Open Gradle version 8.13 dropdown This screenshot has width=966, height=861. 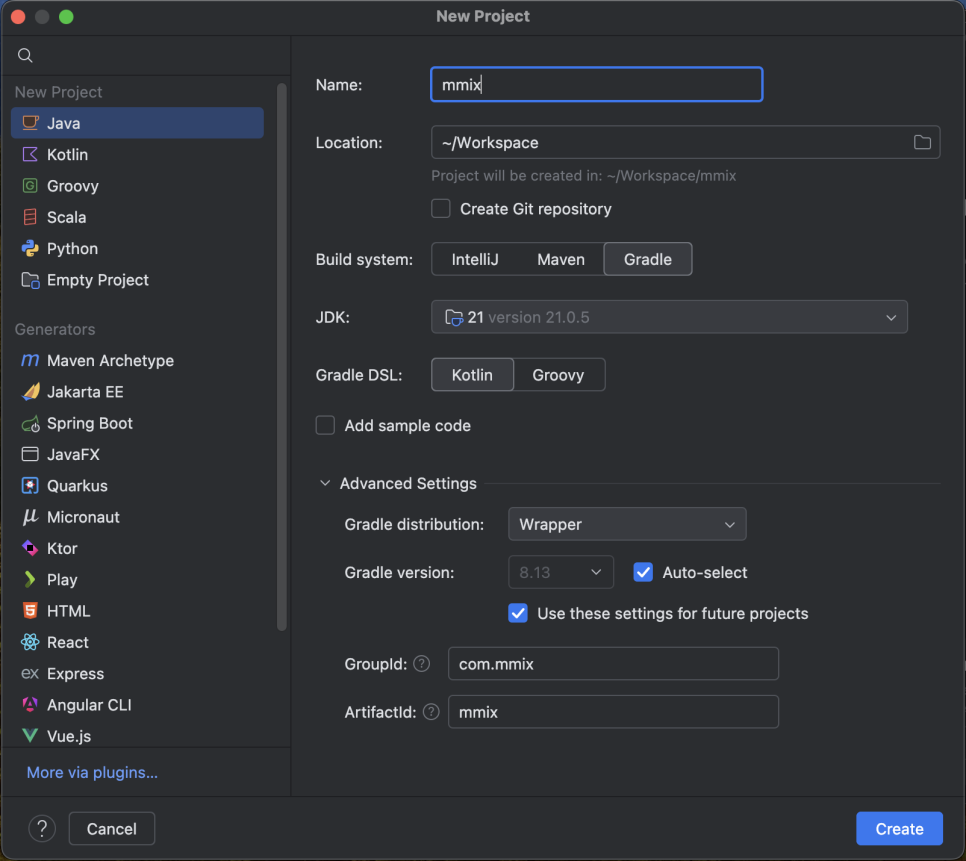(561, 572)
